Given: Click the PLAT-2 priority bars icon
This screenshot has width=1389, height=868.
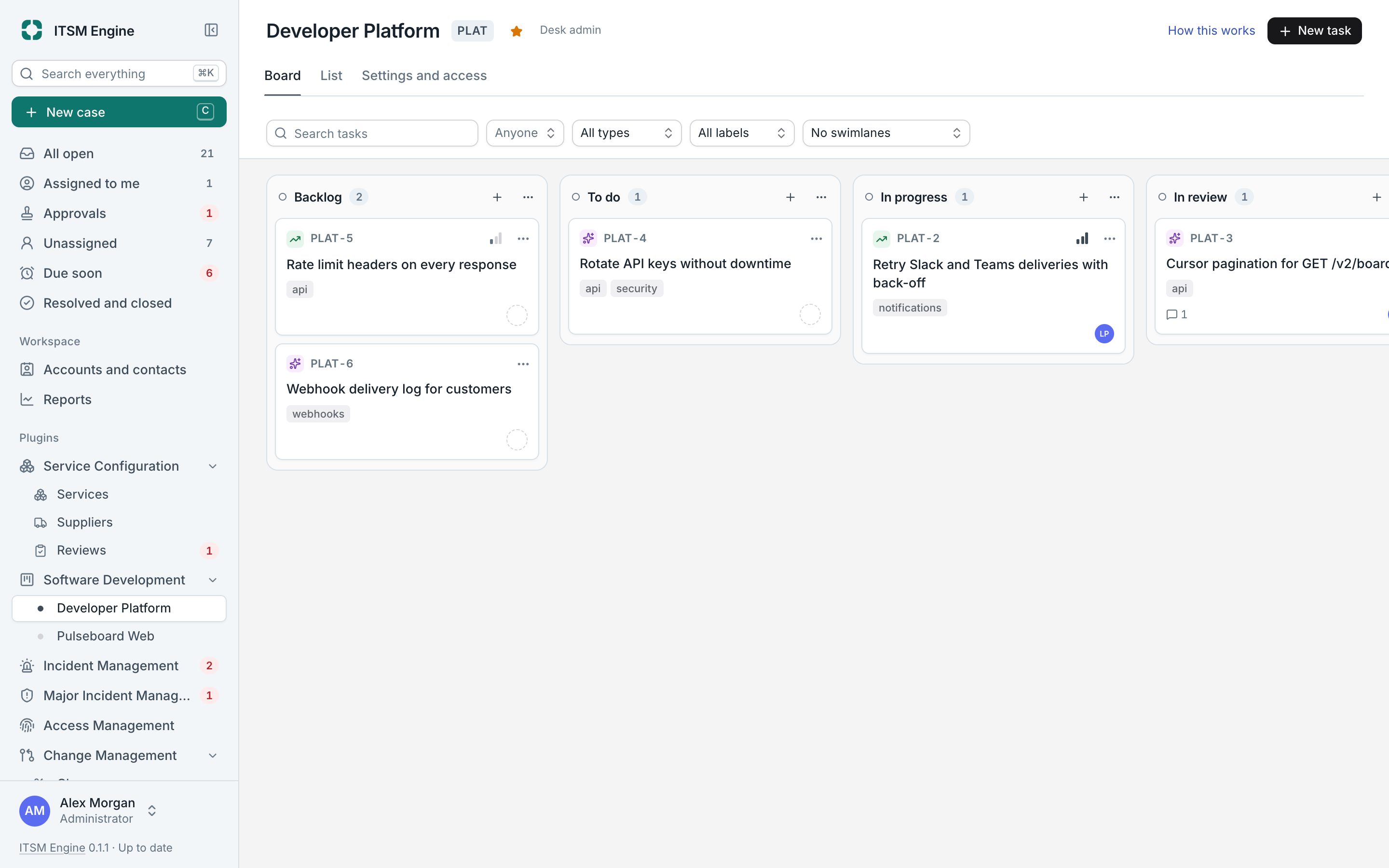Looking at the screenshot, I should [1082, 238].
